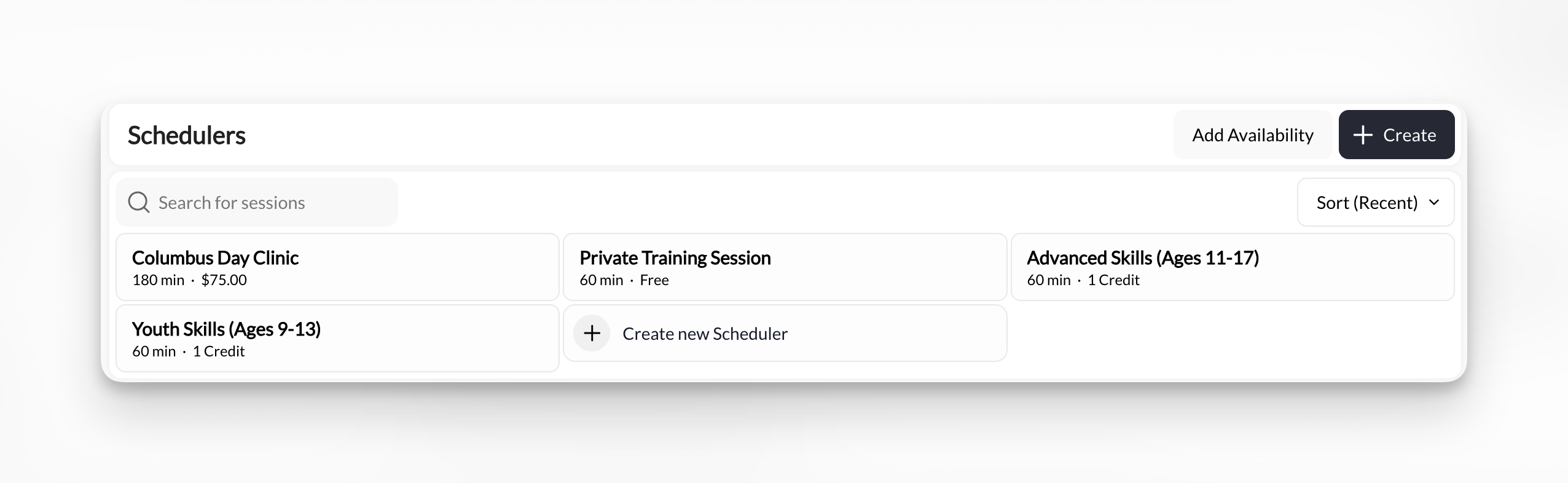Open the Youth Skills (Ages 9-13) scheduler
This screenshot has height=483, width=1568.
tap(337, 338)
